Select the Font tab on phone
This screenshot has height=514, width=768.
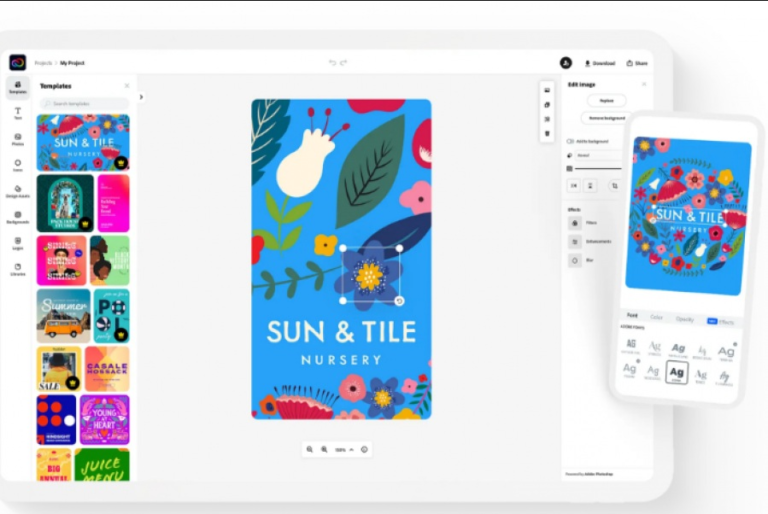[x=630, y=318]
